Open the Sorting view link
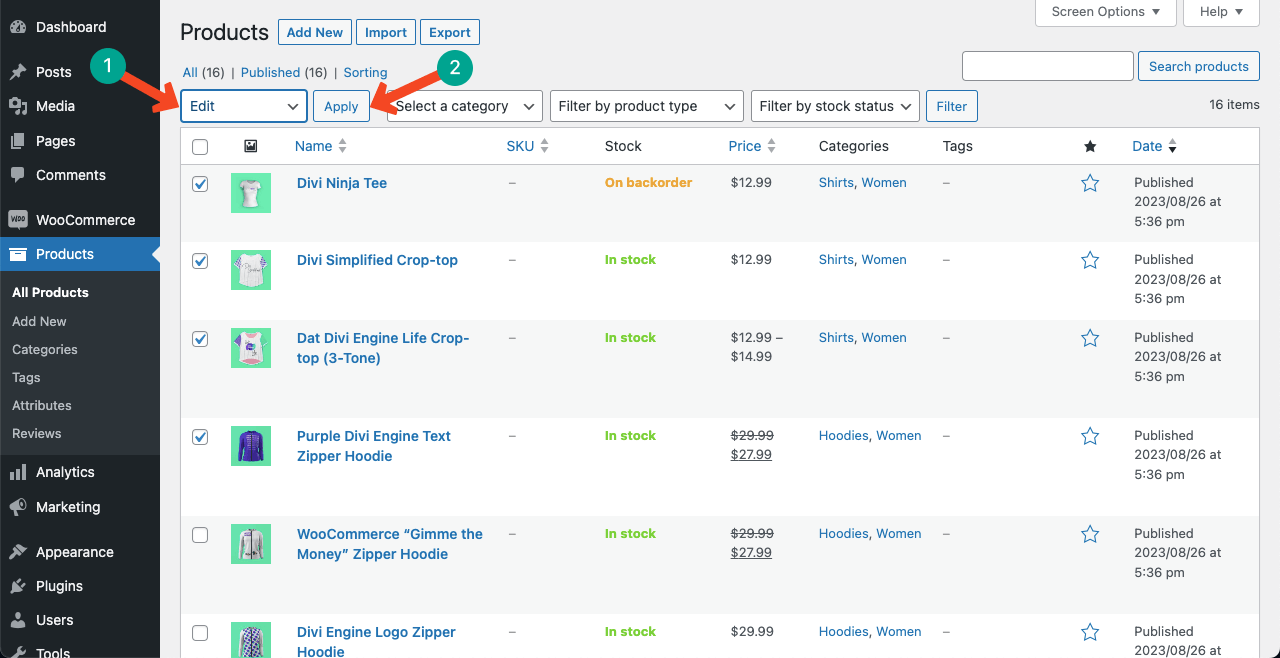Viewport: 1280px width, 658px height. 365,72
